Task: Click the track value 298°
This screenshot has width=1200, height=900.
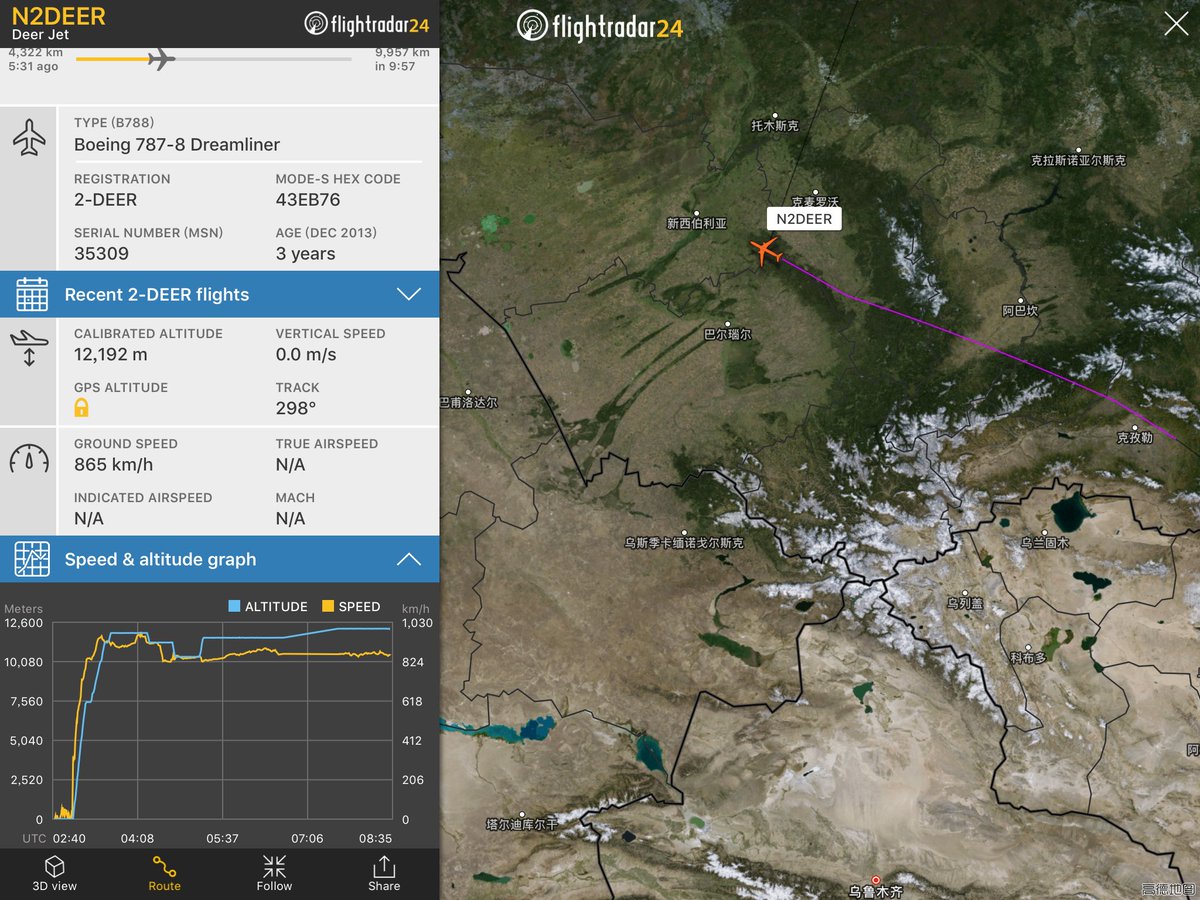Action: click(296, 408)
